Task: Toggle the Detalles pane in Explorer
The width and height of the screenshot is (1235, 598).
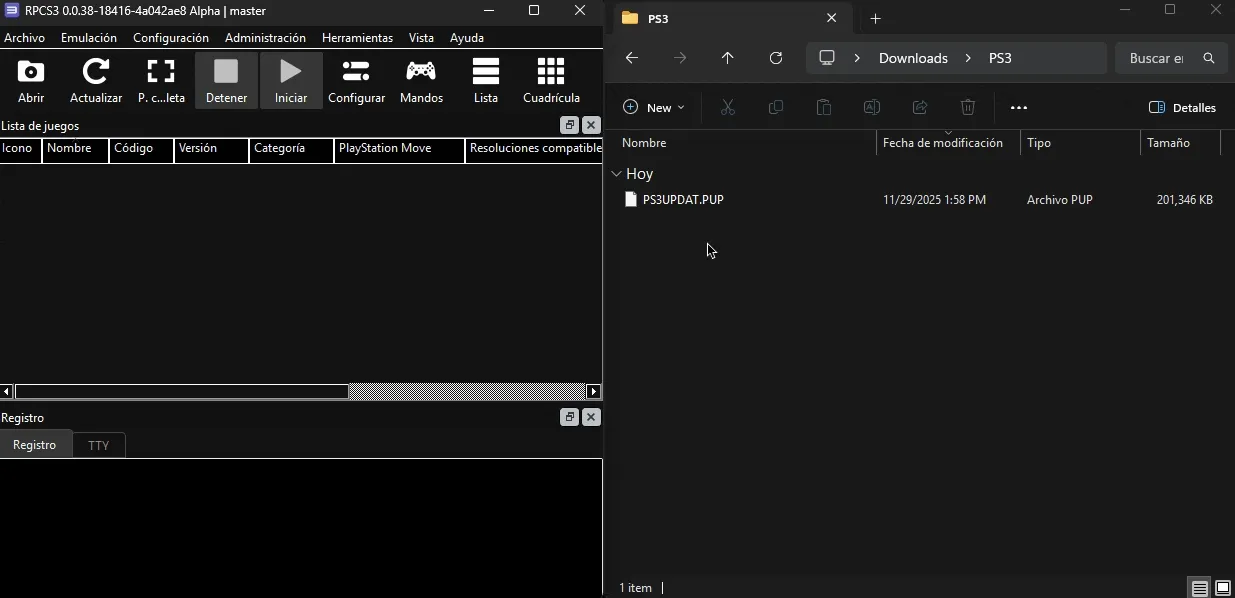Action: coord(1183,108)
